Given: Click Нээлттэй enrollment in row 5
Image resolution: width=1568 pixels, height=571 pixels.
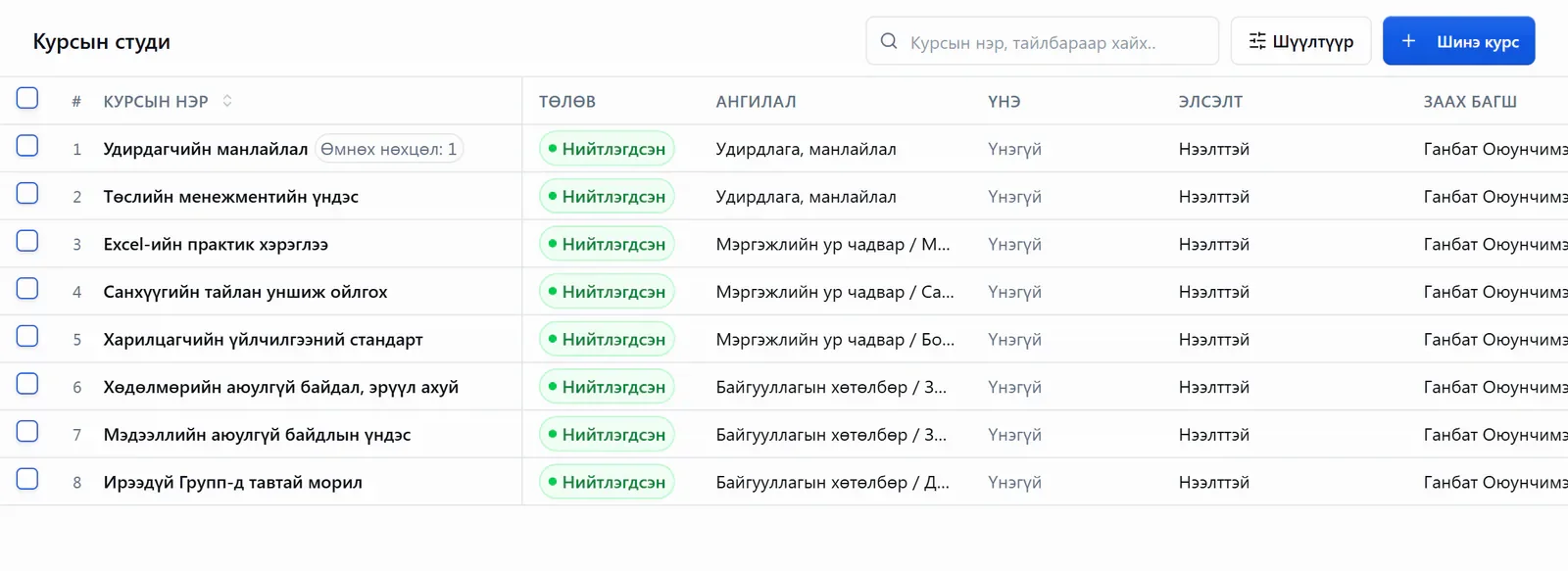Looking at the screenshot, I should pos(1214,340).
